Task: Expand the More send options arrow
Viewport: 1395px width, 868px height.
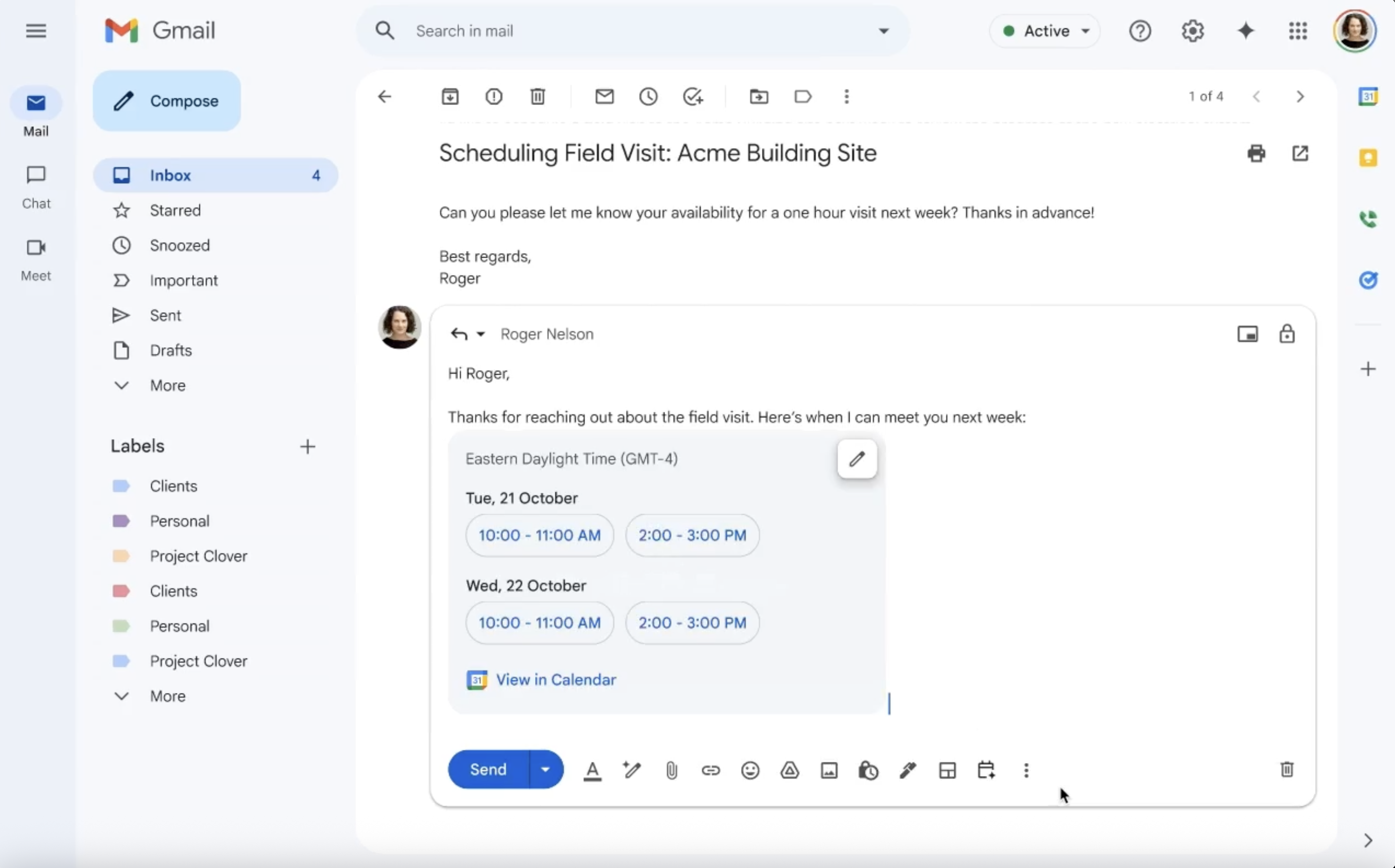Action: point(545,769)
